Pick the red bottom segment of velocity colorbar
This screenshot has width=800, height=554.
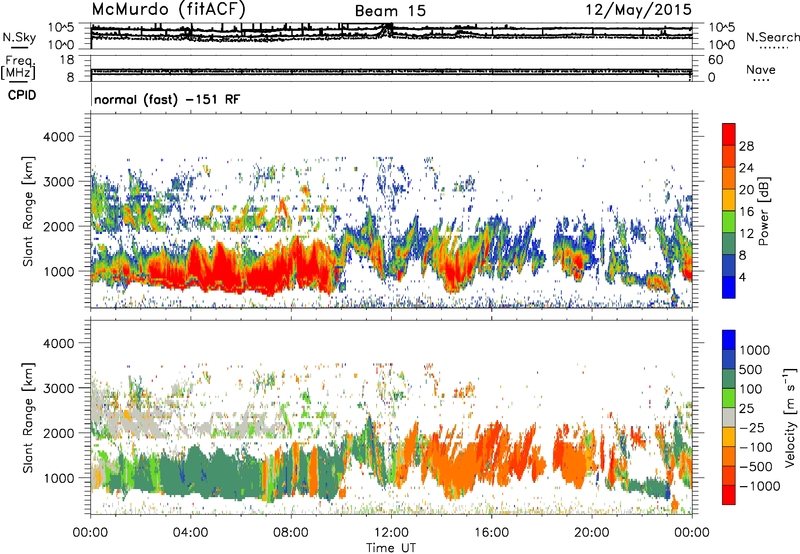(729, 495)
